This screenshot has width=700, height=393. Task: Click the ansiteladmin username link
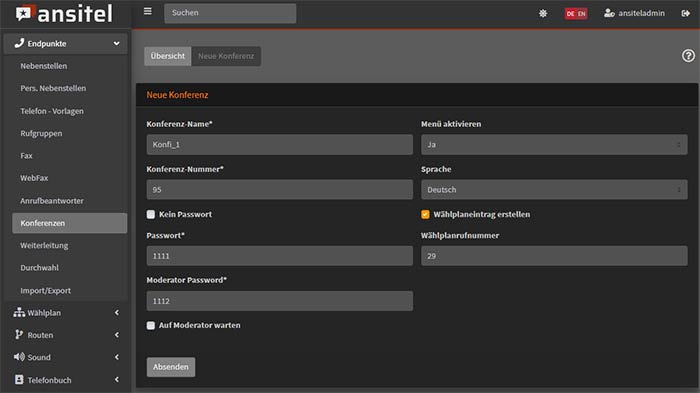641,13
